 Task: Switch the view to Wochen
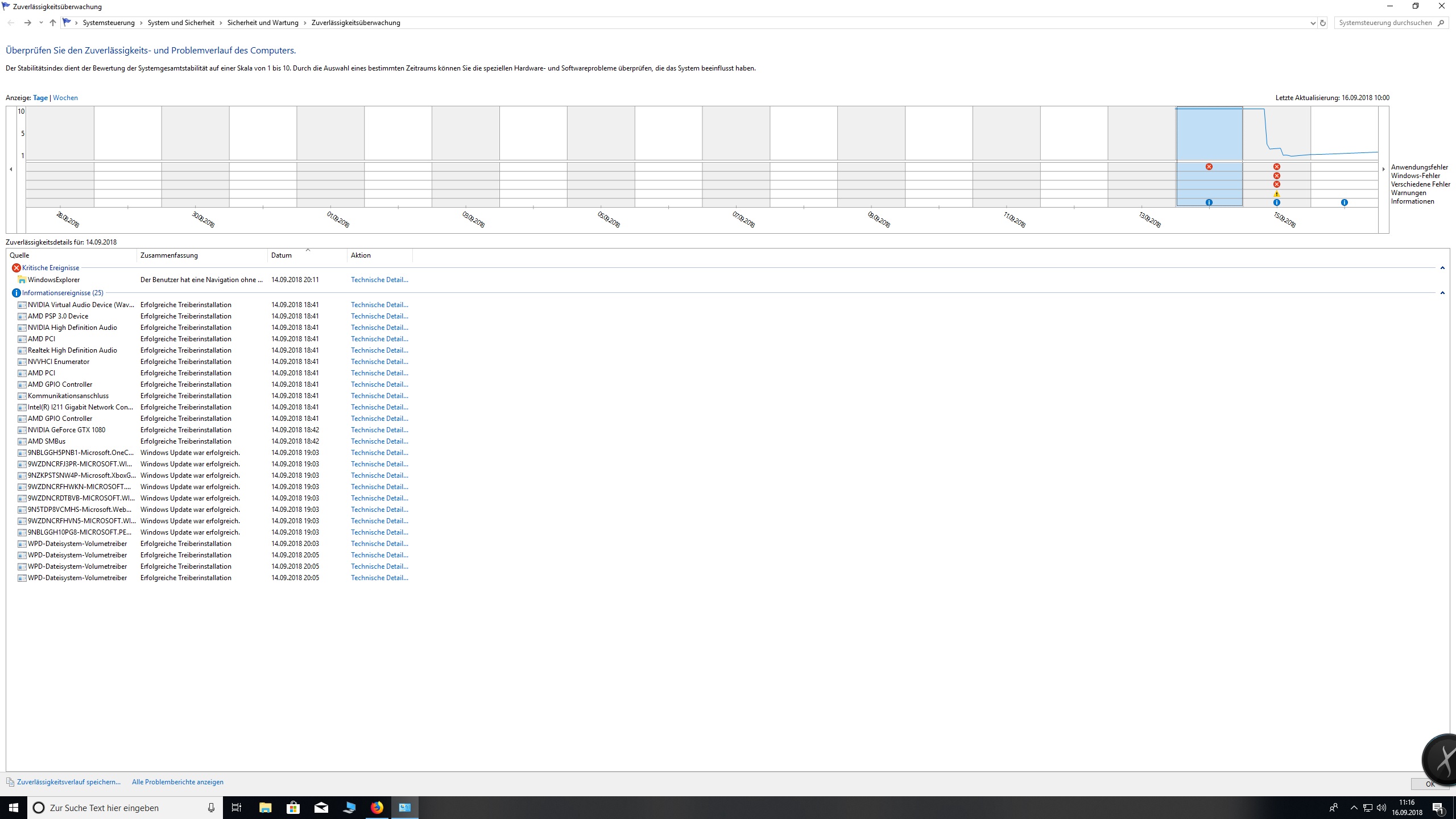[65, 98]
